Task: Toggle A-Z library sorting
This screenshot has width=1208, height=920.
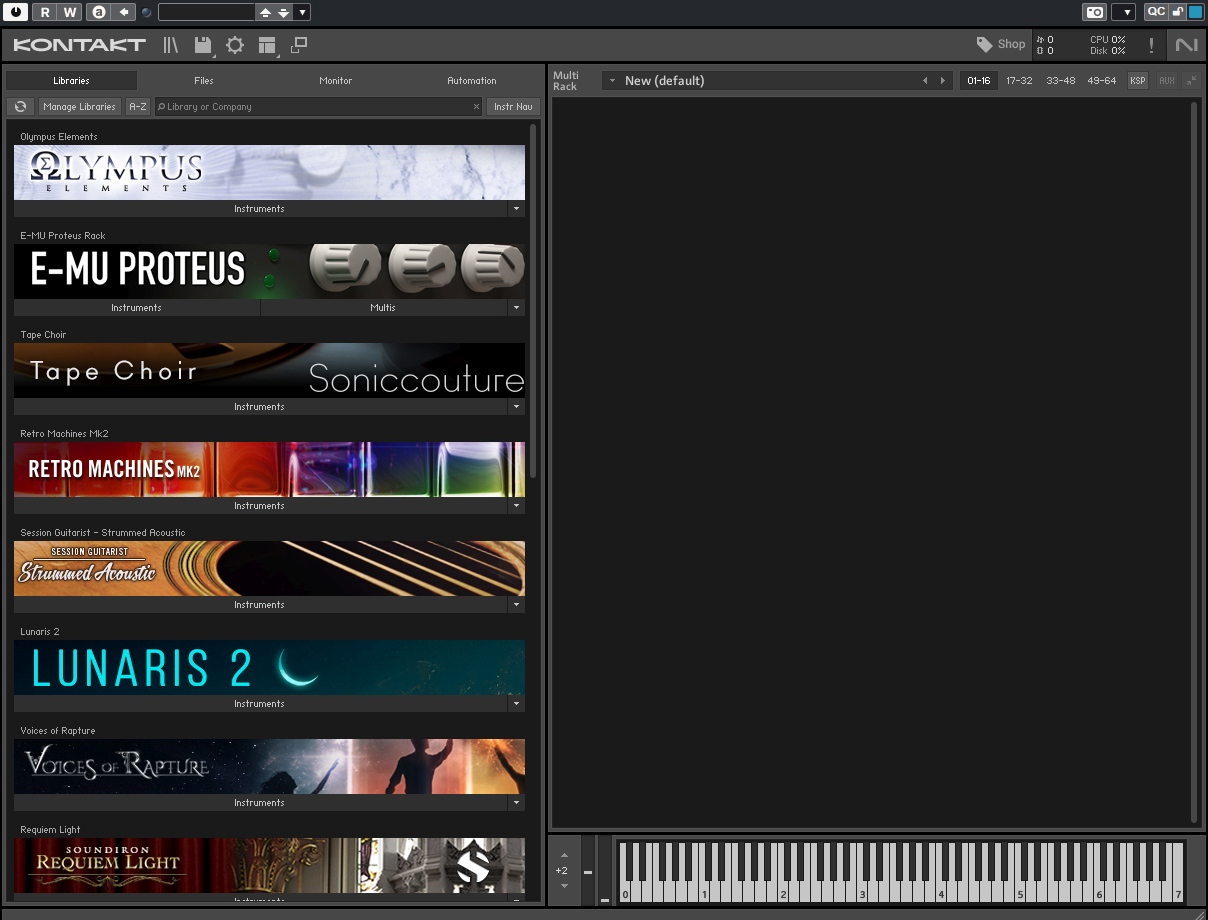Action: pos(138,107)
